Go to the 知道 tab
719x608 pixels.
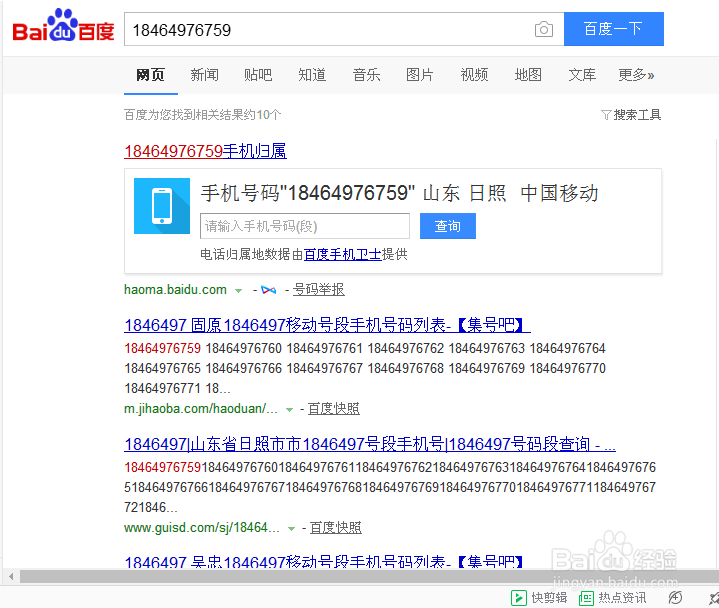tap(312, 74)
